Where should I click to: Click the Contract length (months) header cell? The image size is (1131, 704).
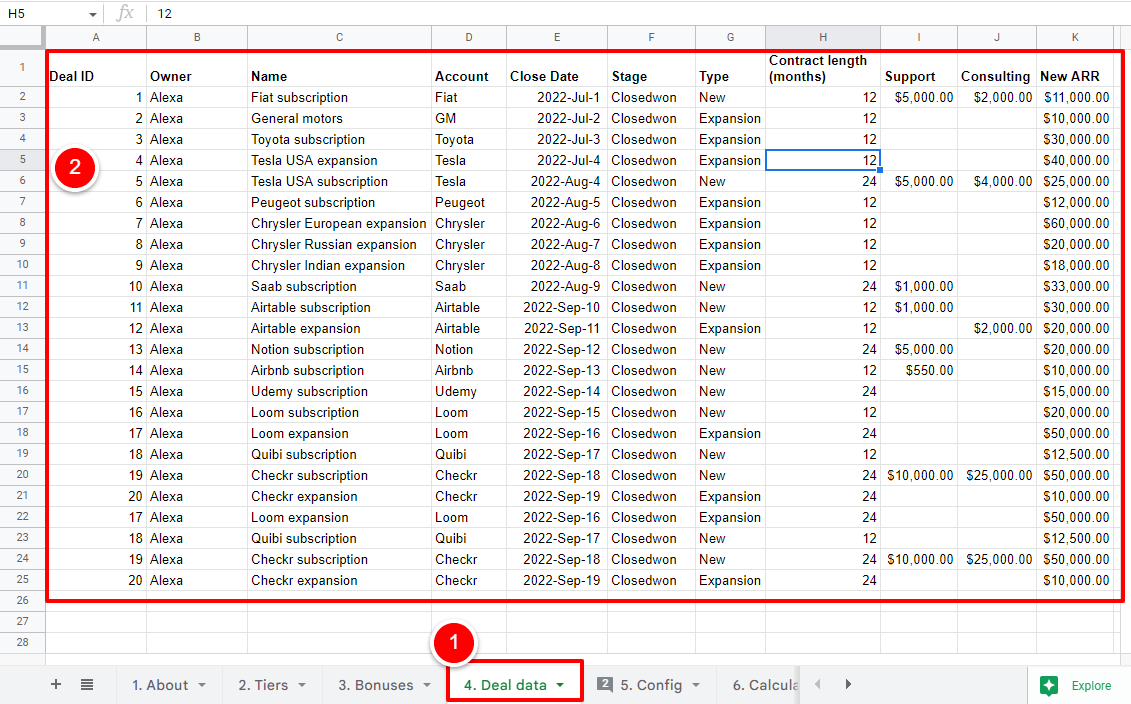pos(823,68)
